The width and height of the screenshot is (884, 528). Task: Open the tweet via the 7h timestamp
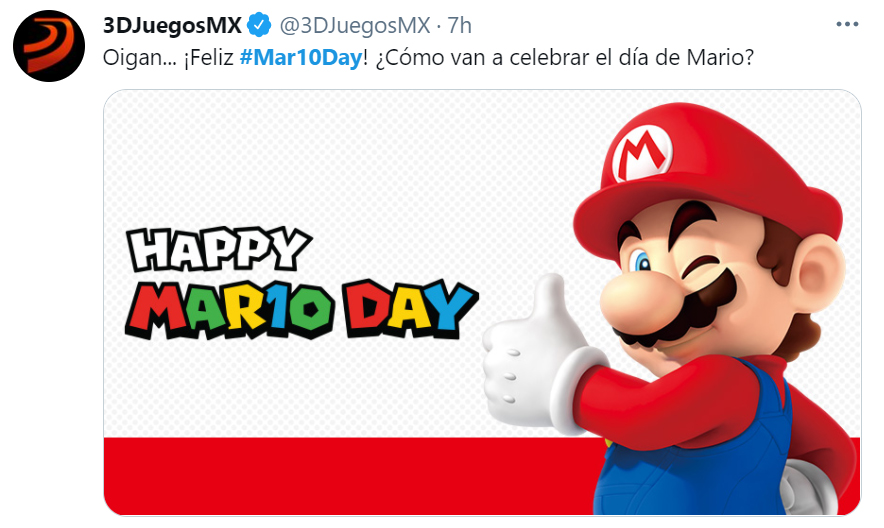[459, 25]
